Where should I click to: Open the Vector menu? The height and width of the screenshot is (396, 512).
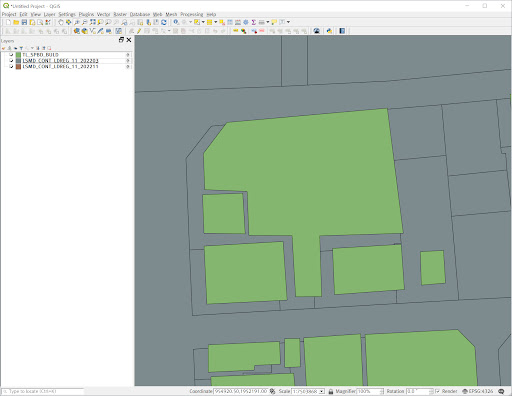click(103, 14)
